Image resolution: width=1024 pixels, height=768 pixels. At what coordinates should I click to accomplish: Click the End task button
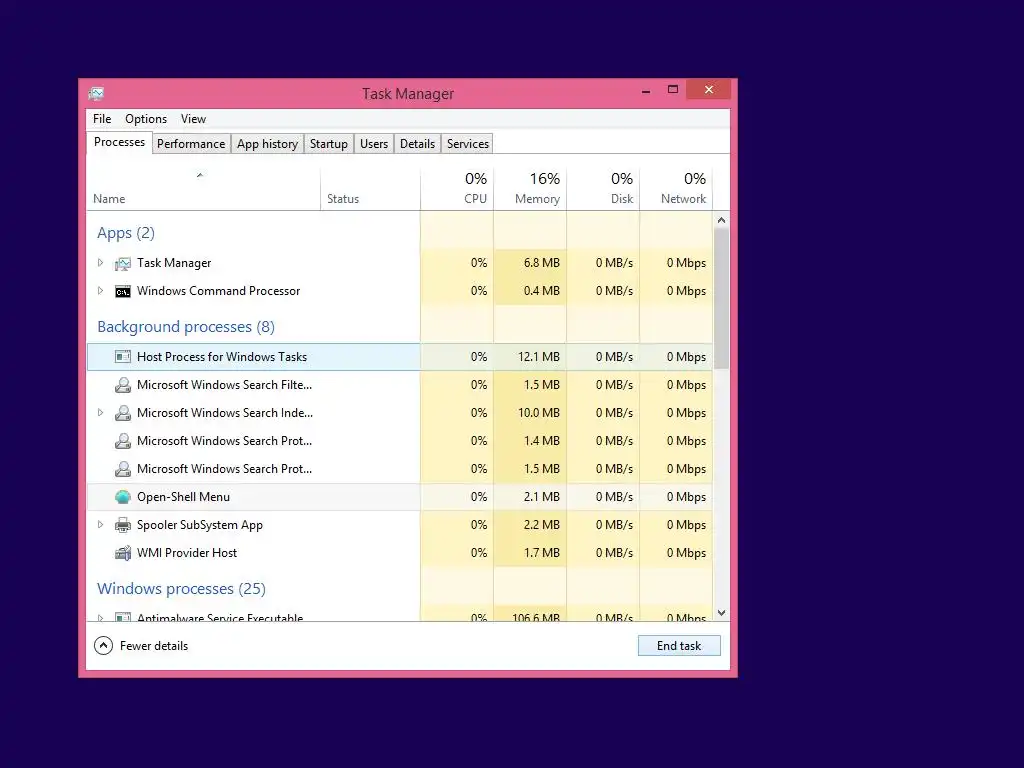click(679, 646)
